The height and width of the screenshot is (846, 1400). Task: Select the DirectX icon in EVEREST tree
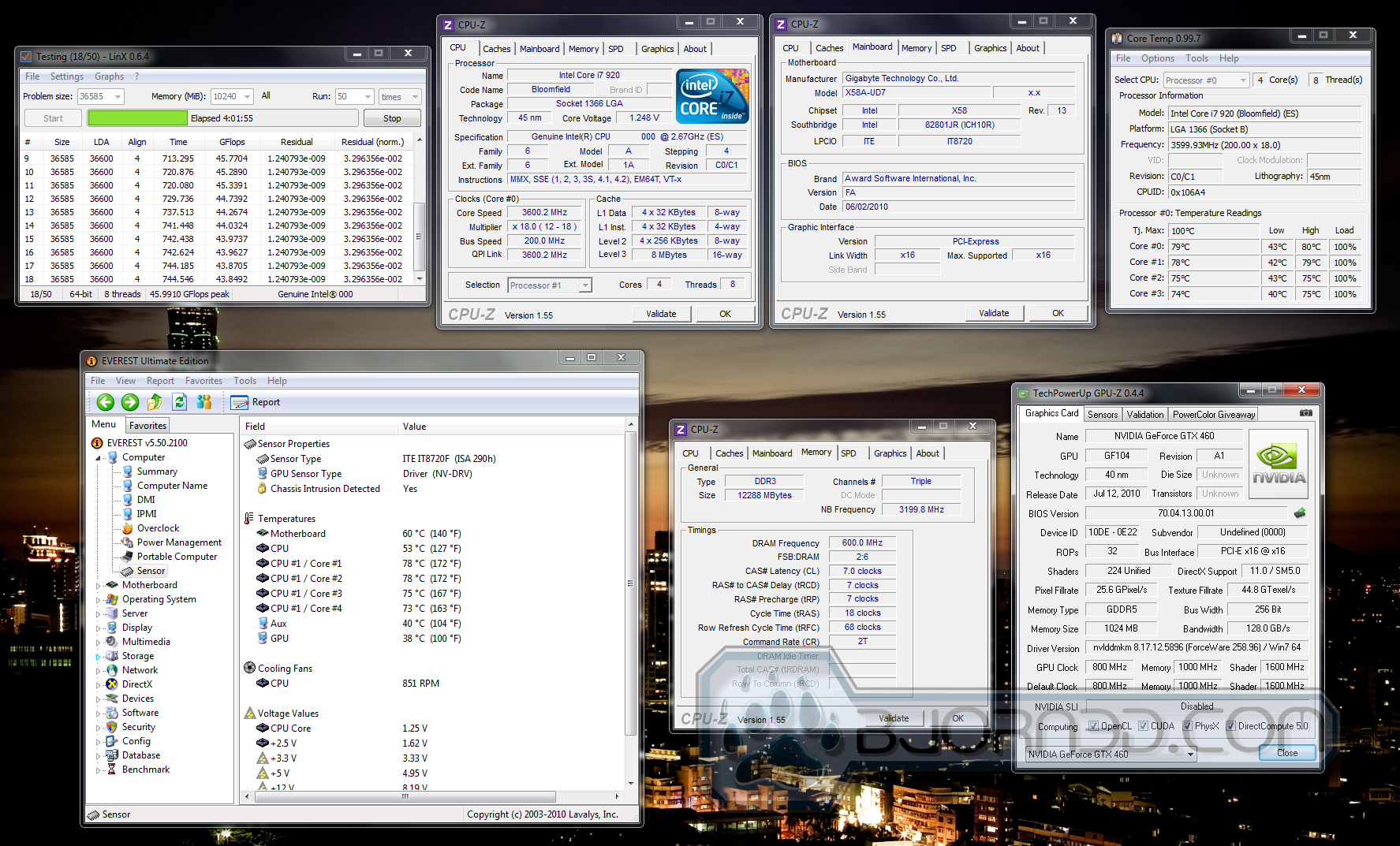pyautogui.click(x=112, y=684)
